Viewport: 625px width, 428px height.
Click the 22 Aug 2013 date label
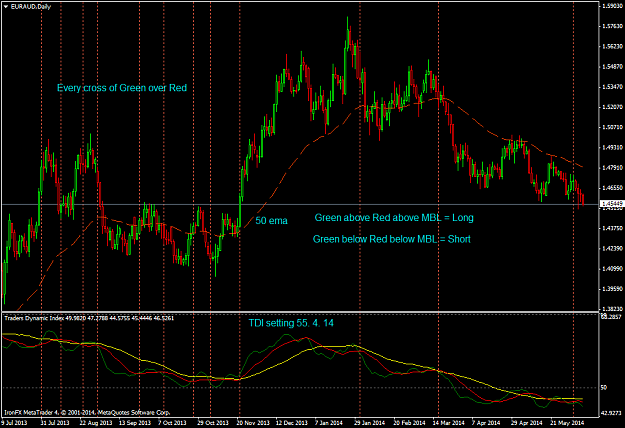pos(96,422)
